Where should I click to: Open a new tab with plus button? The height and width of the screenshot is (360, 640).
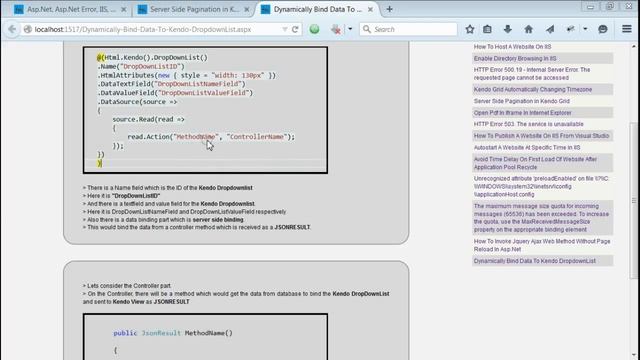tap(389, 9)
